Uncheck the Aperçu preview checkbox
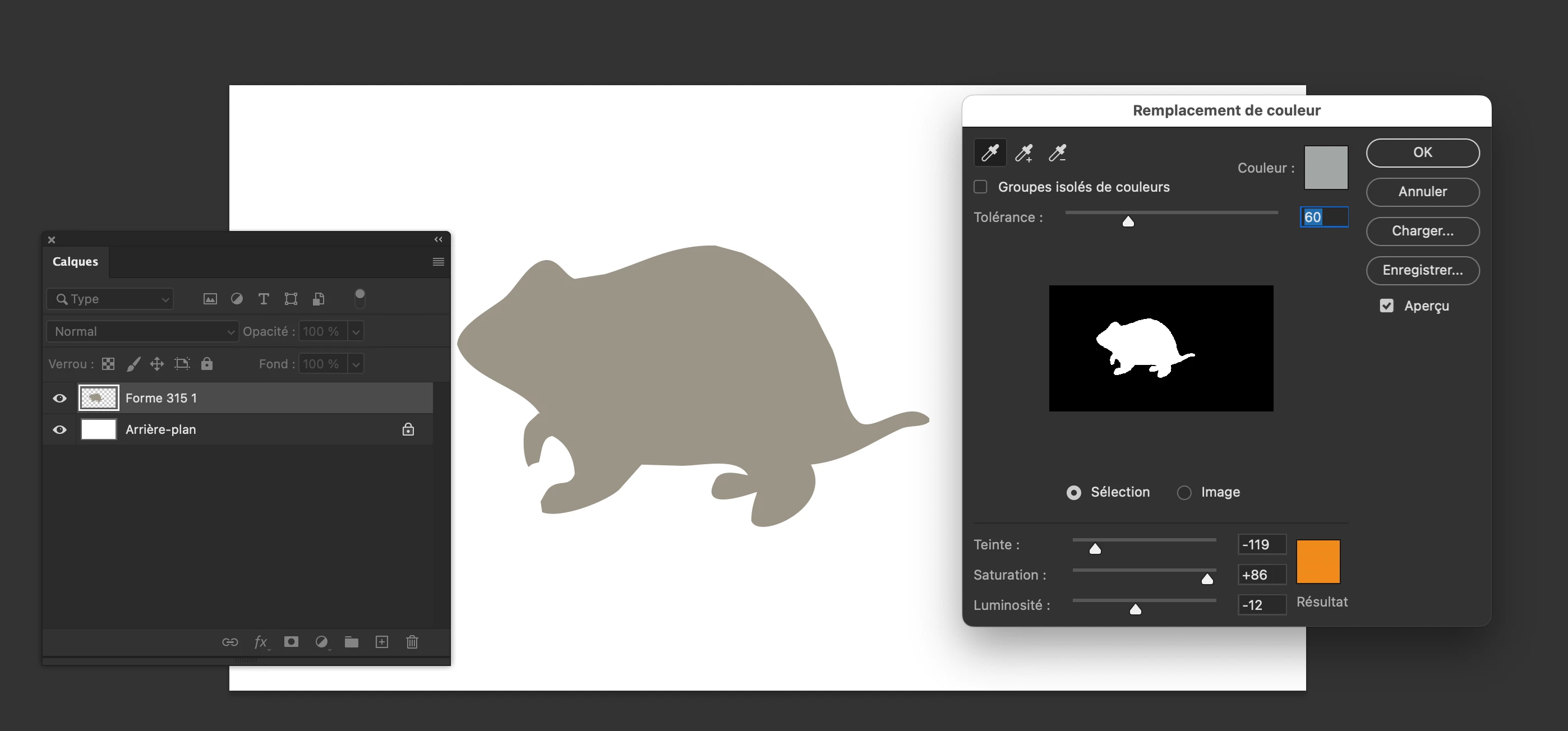Viewport: 1568px width, 731px height. [x=1386, y=306]
